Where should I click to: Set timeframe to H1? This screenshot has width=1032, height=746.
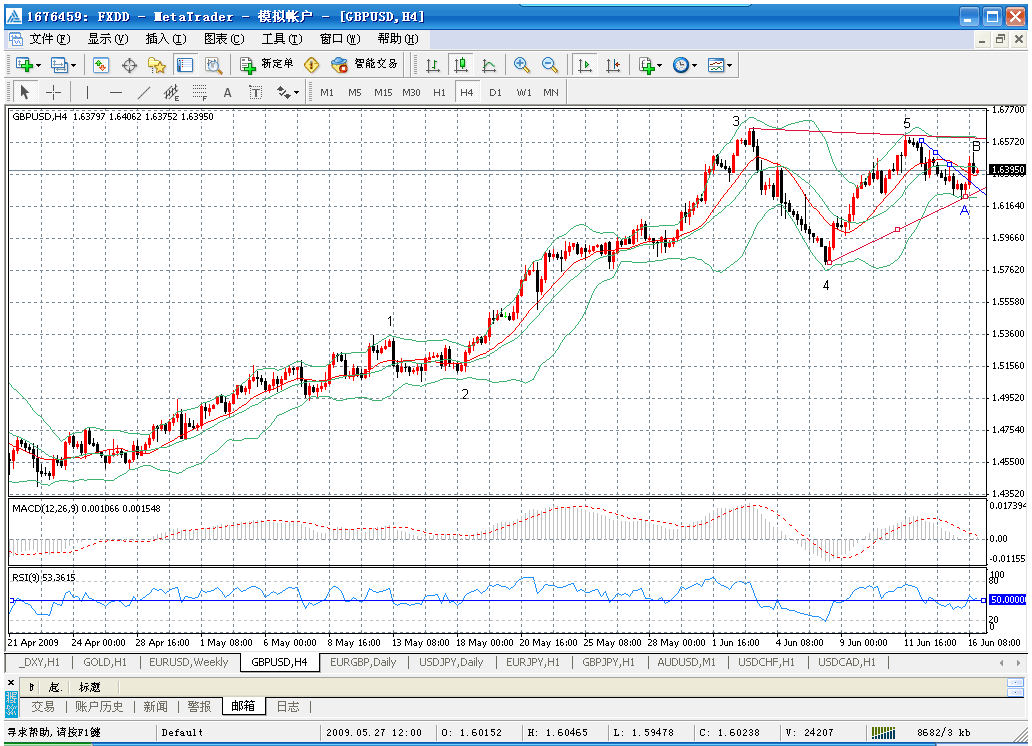[439, 92]
